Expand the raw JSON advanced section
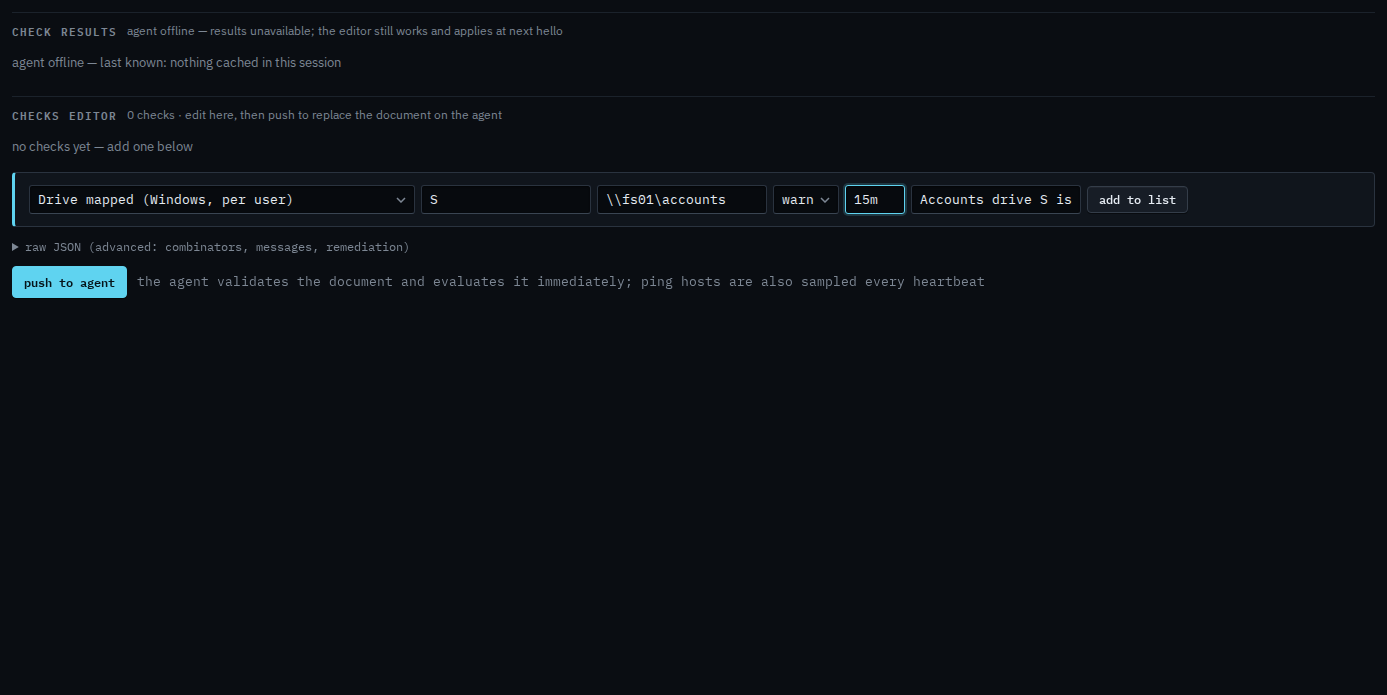 click(x=211, y=247)
